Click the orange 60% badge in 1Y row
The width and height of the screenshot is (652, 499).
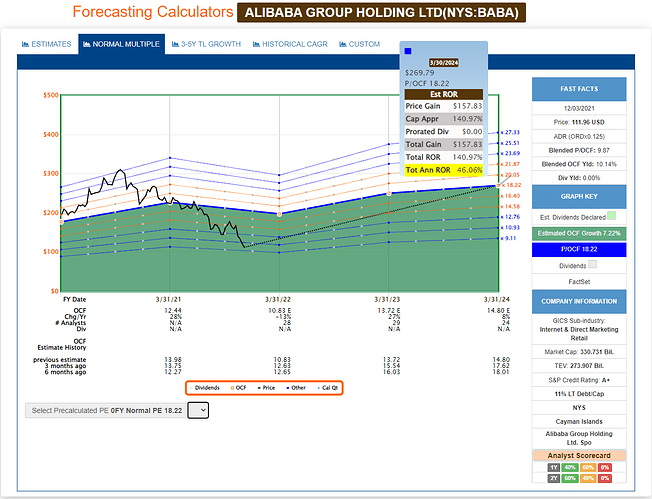point(588,467)
